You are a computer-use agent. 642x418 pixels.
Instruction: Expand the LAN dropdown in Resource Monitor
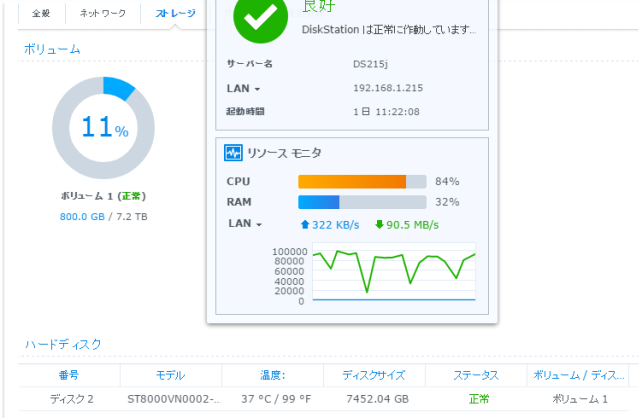(x=259, y=224)
